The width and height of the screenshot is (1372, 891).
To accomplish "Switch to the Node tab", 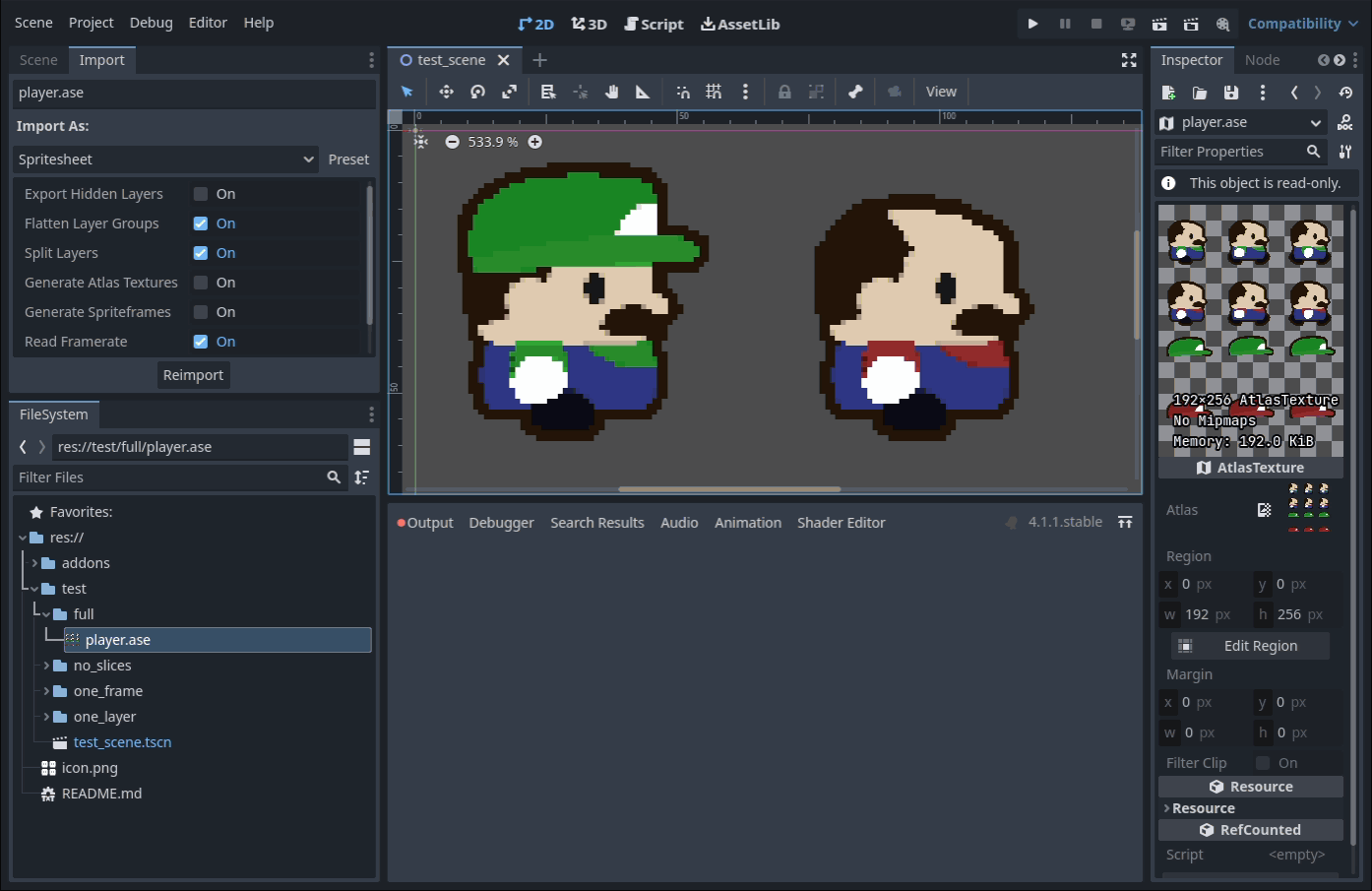I will pyautogui.click(x=1262, y=60).
